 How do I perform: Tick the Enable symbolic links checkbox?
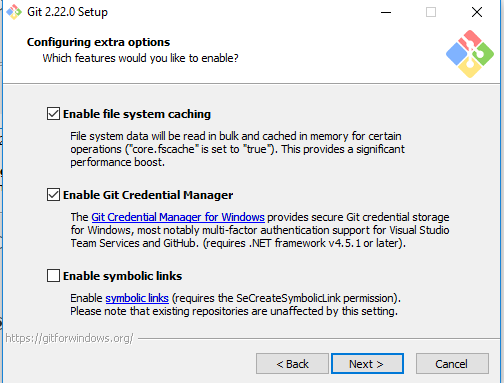53,276
